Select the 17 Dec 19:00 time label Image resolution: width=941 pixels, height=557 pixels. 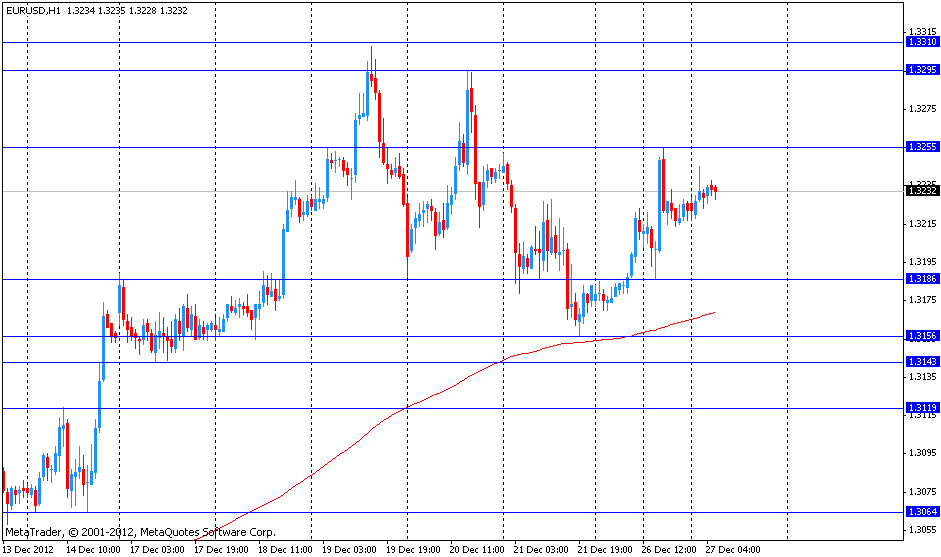(x=221, y=549)
